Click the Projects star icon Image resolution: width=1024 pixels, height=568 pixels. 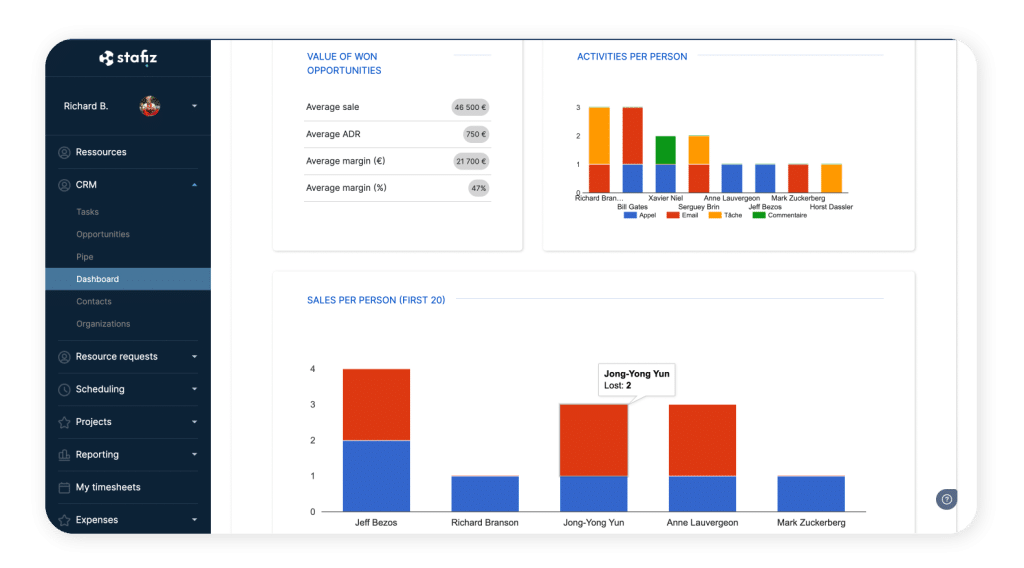[64, 422]
